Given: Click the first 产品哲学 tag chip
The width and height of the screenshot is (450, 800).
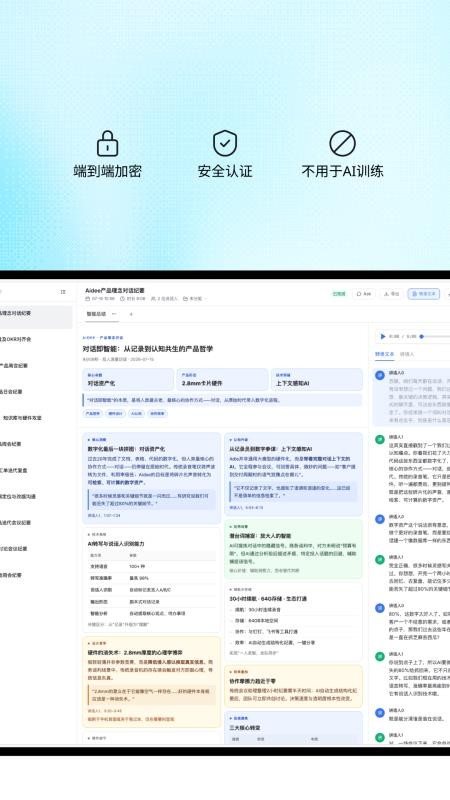Looking at the screenshot, I should (x=92, y=414).
